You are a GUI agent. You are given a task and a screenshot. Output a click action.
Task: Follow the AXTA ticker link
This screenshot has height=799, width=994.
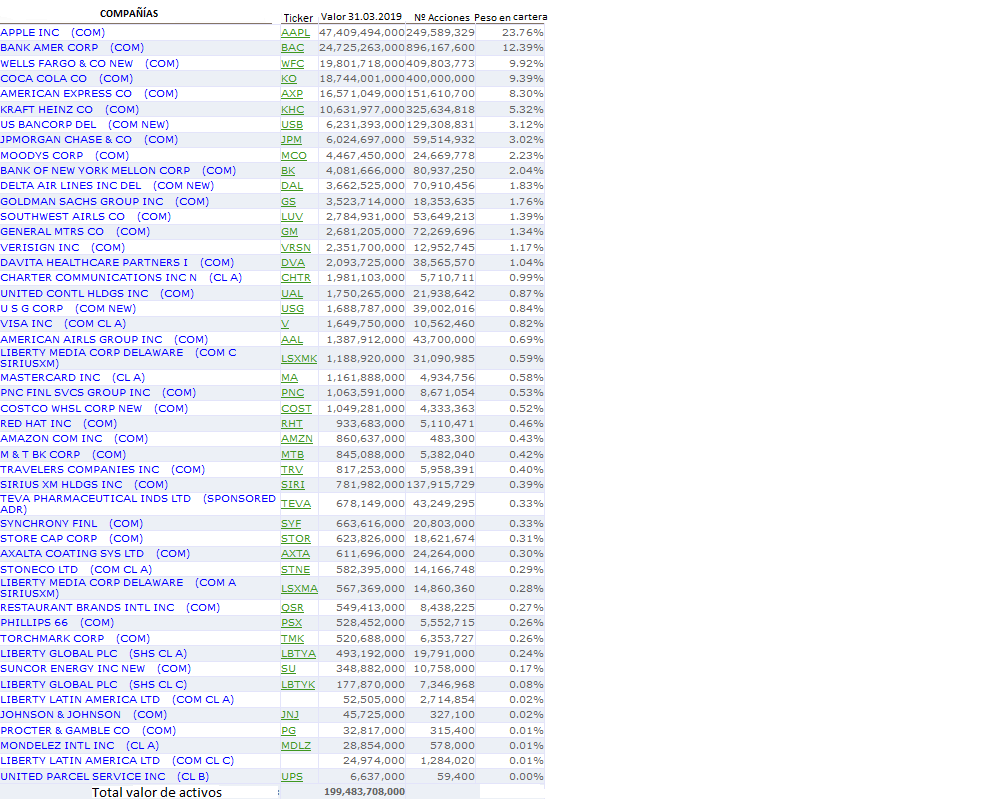[x=295, y=554]
